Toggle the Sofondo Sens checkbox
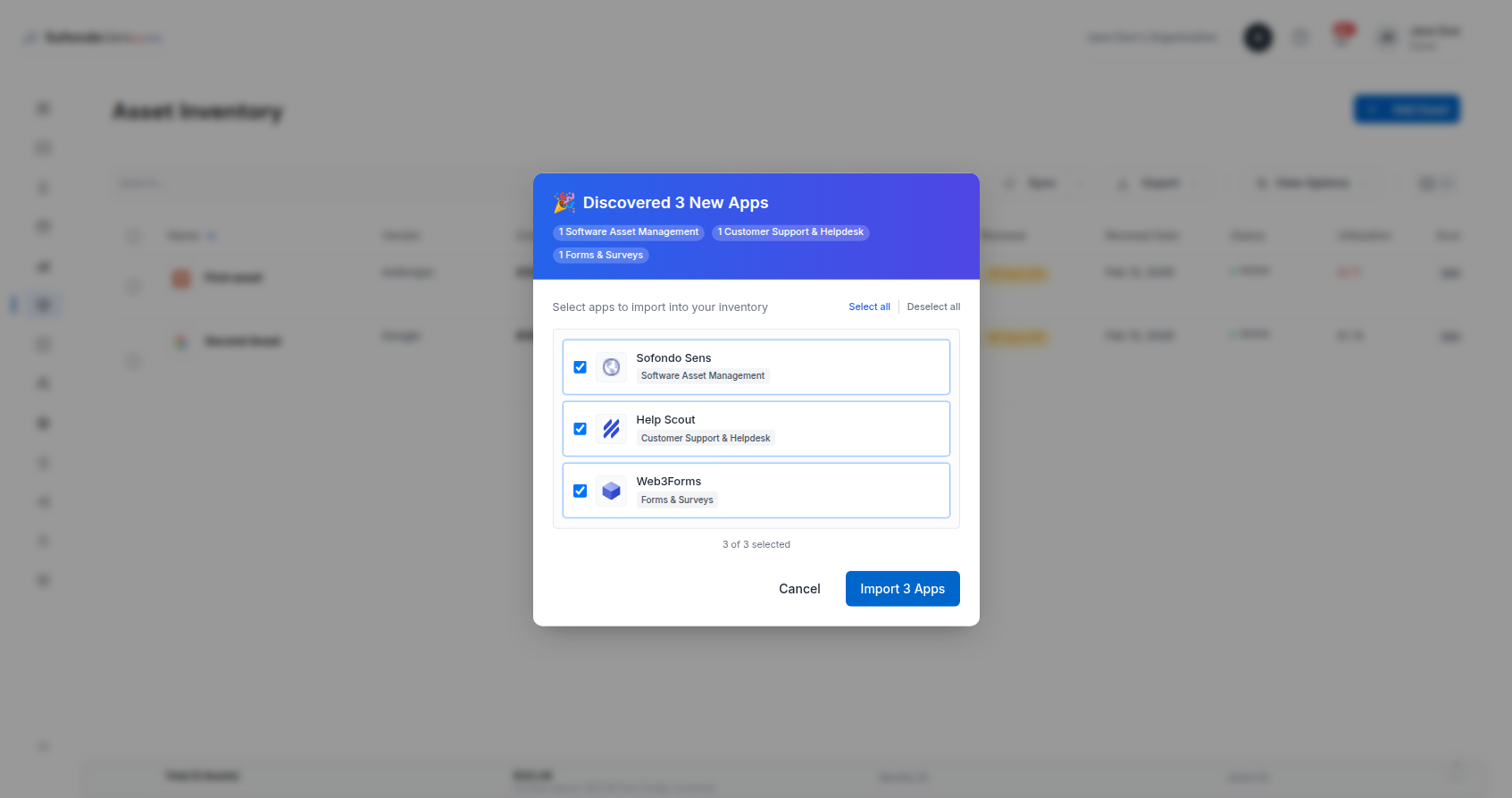Image resolution: width=1512 pixels, height=798 pixels. pyautogui.click(x=580, y=367)
